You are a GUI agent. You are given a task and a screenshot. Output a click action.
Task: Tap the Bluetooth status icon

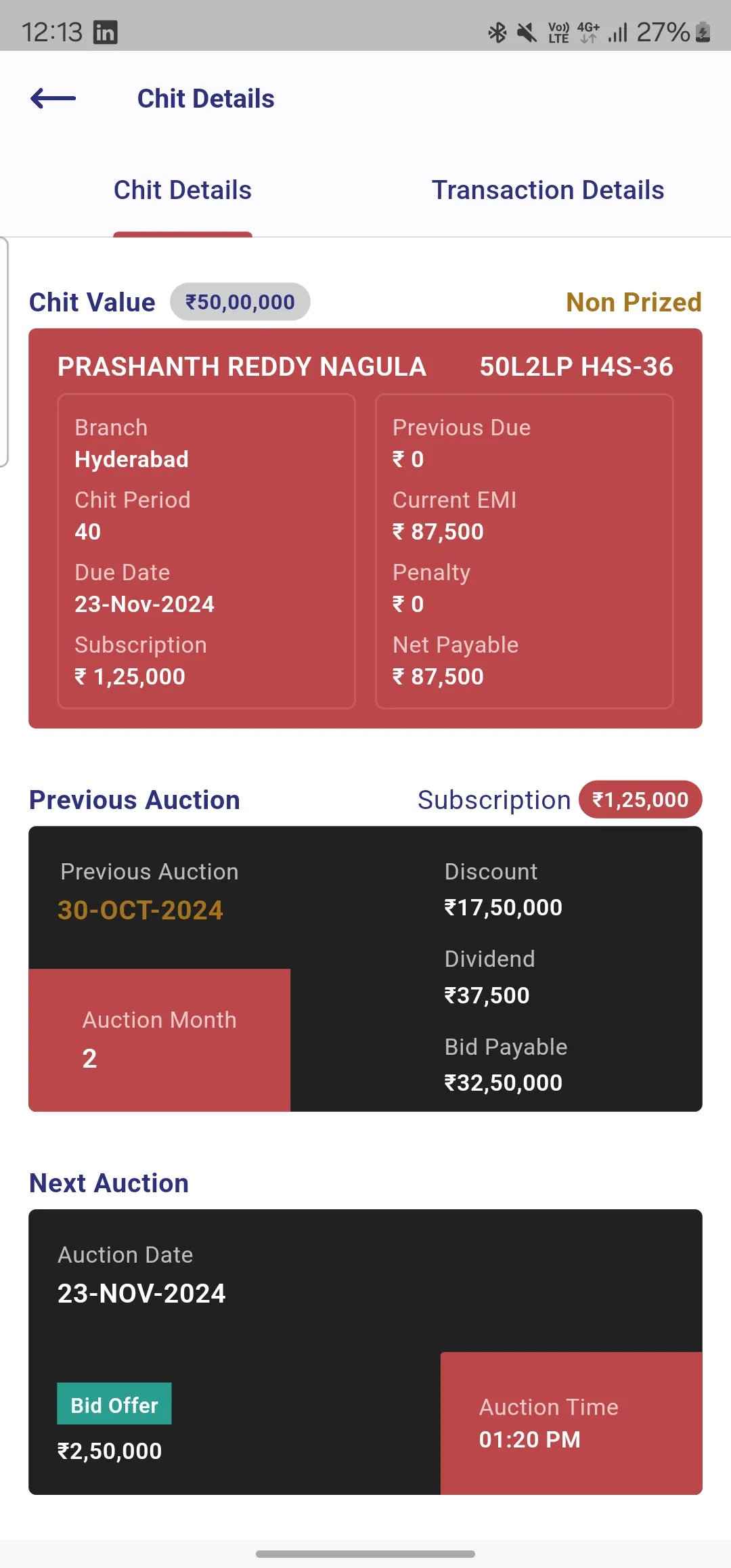click(497, 32)
